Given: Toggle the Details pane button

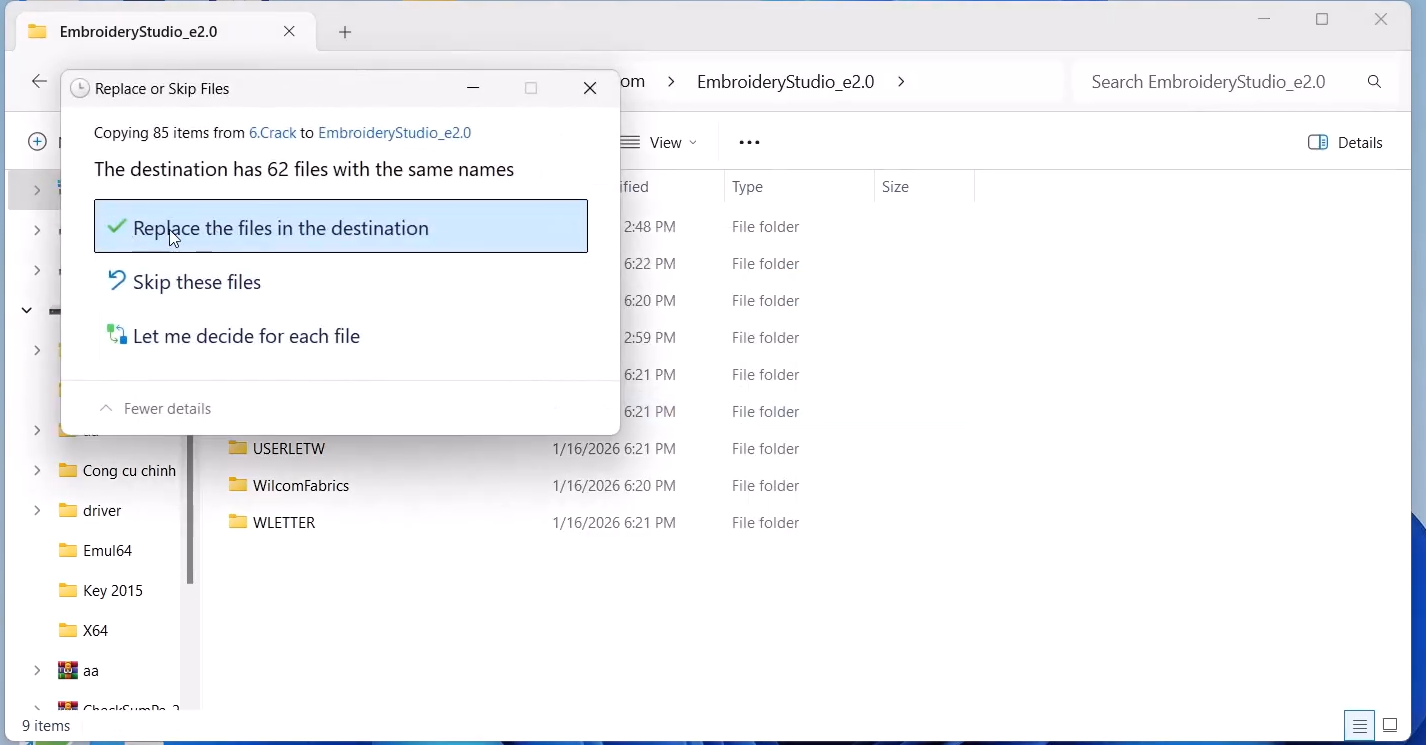Looking at the screenshot, I should tap(1345, 143).
